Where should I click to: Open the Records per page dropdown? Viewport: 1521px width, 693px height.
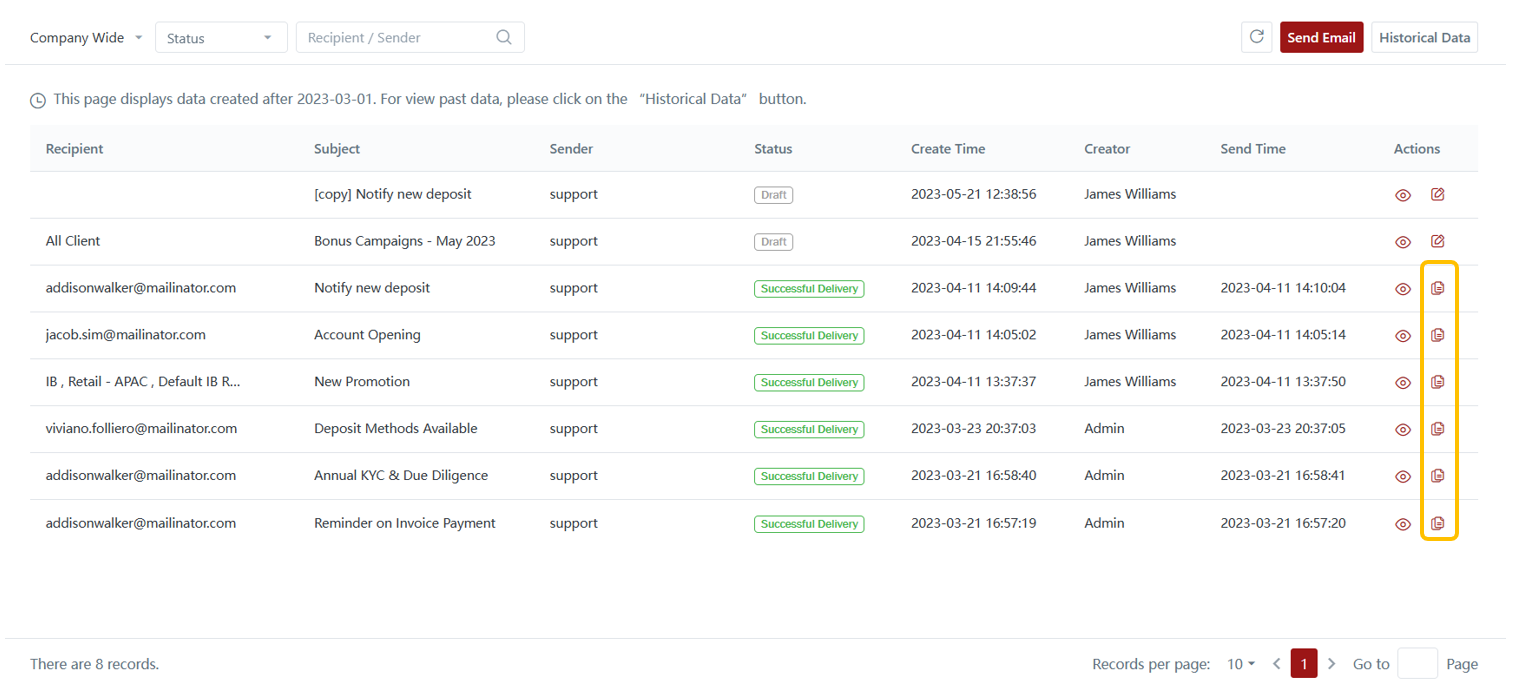pyautogui.click(x=1241, y=664)
